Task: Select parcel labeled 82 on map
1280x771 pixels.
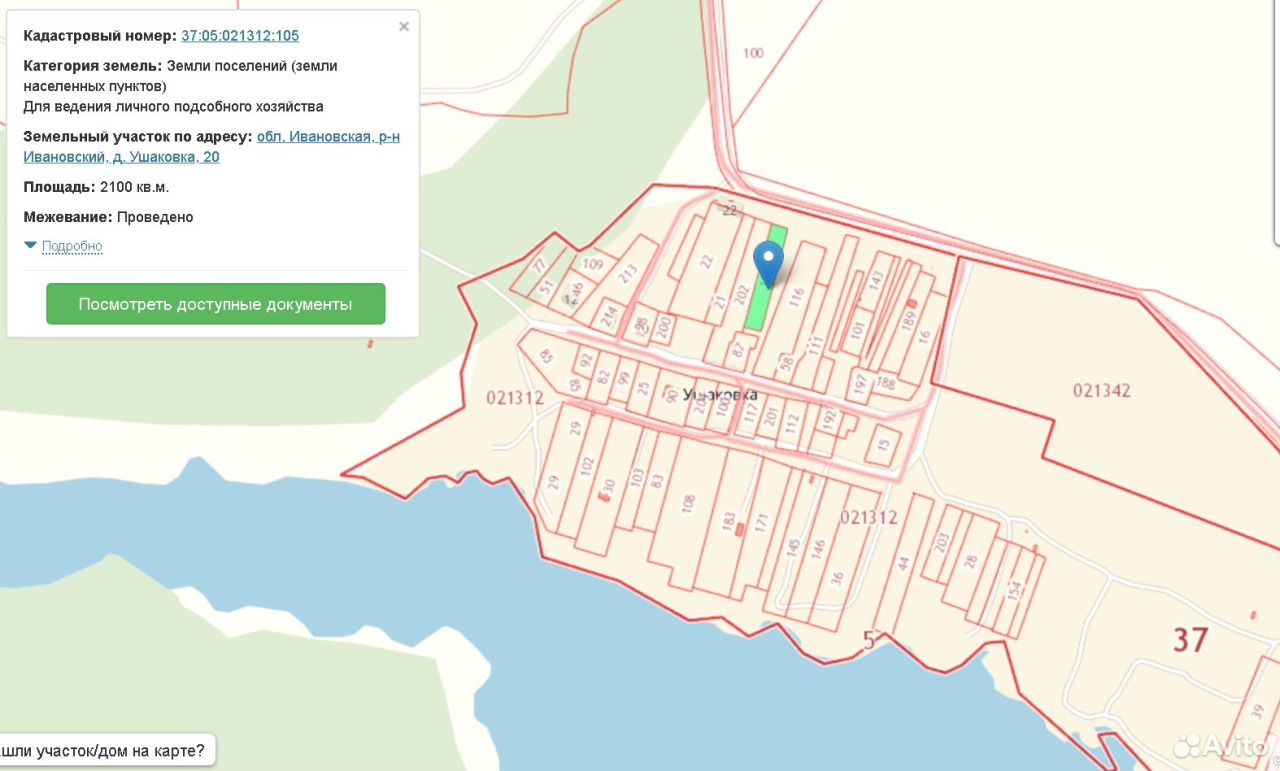Action: tap(602, 376)
